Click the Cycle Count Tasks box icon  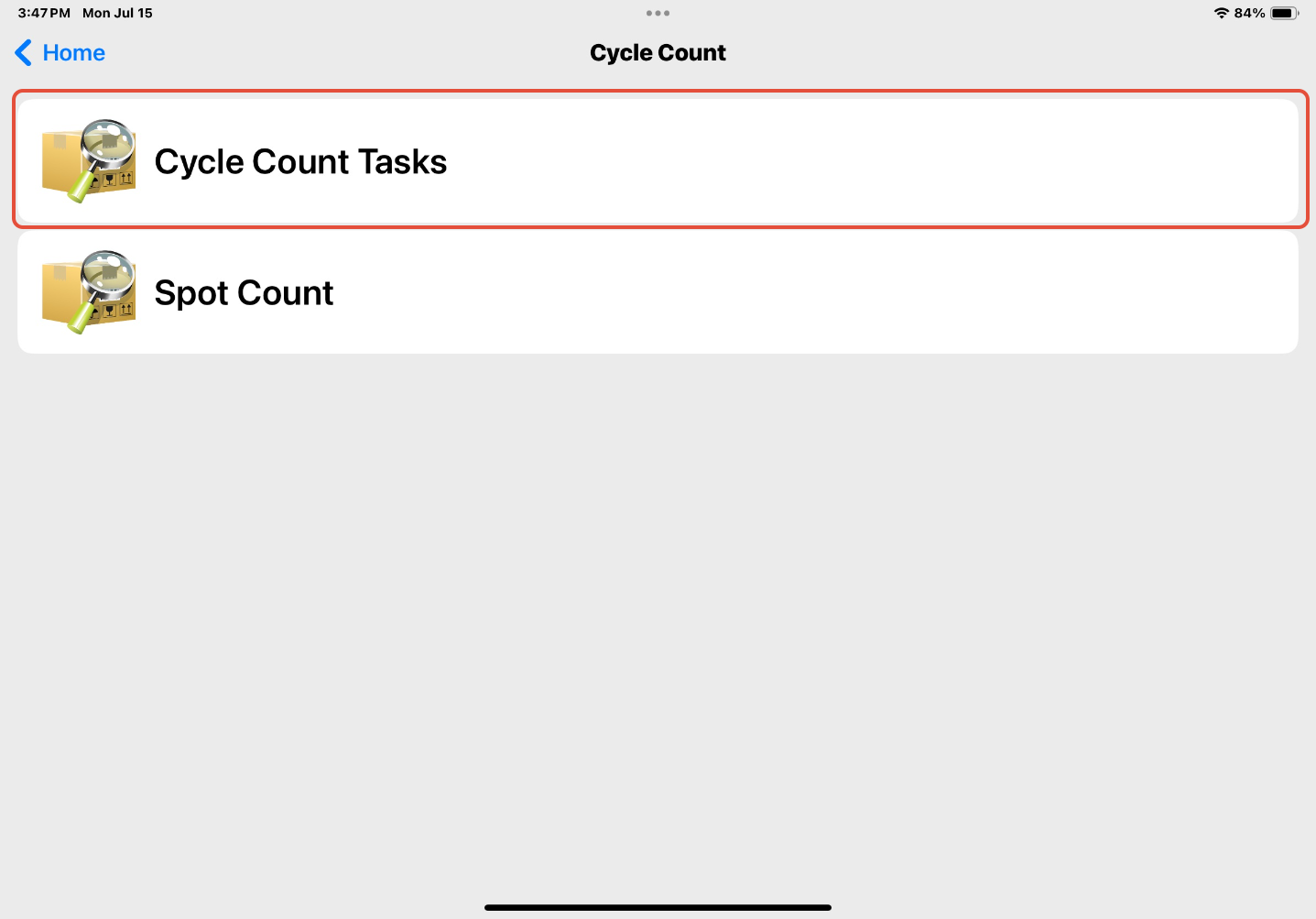click(x=89, y=161)
